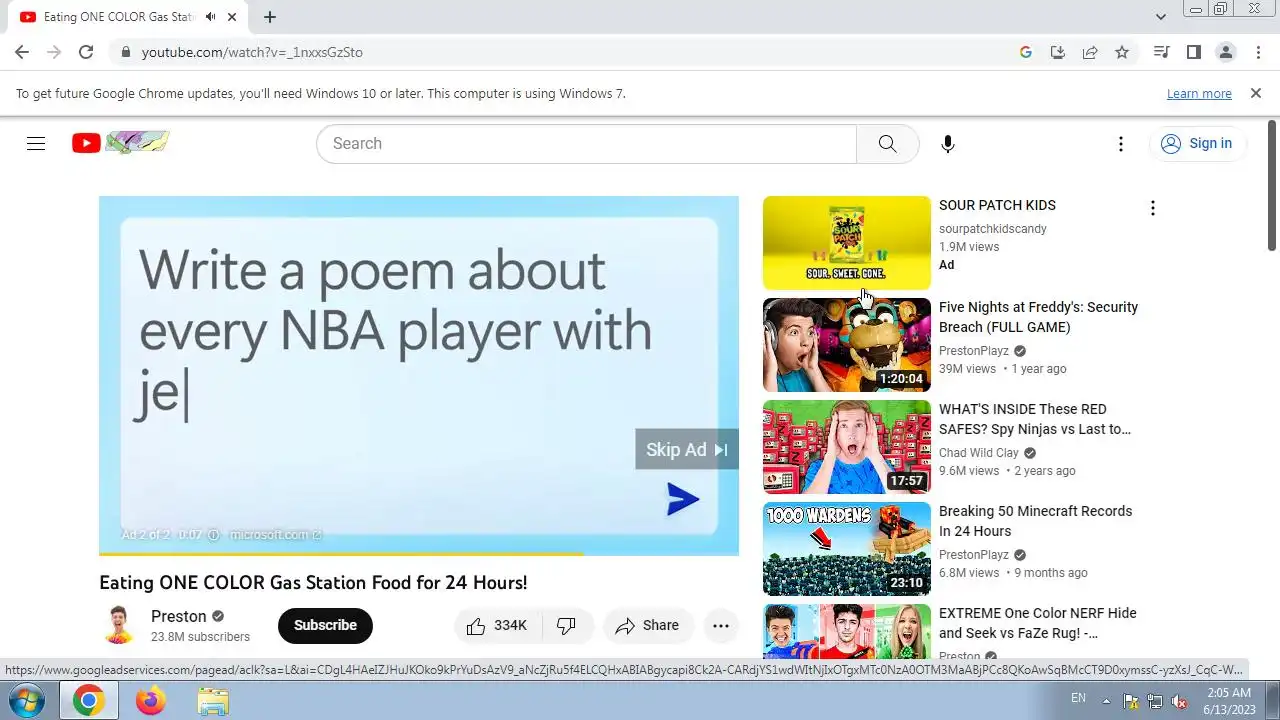Open the YouTube hamburger guide menu
The height and width of the screenshot is (720, 1280).
coord(36,143)
